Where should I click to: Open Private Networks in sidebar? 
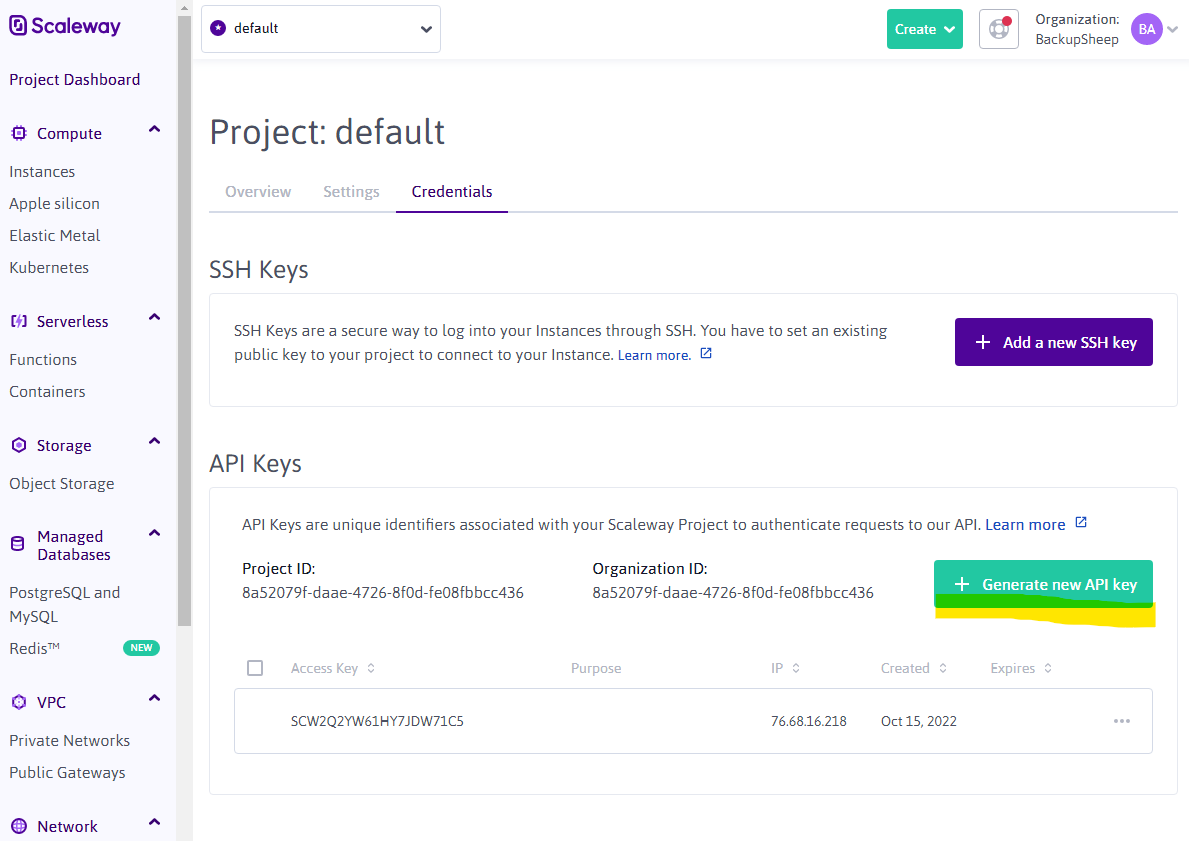pos(69,741)
